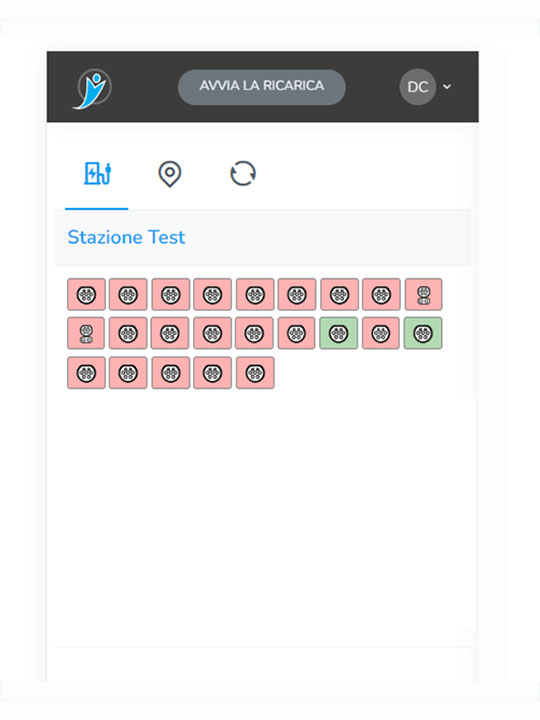The image size is (540, 720).
Task: Select the last green connector in second row
Action: pos(423,333)
